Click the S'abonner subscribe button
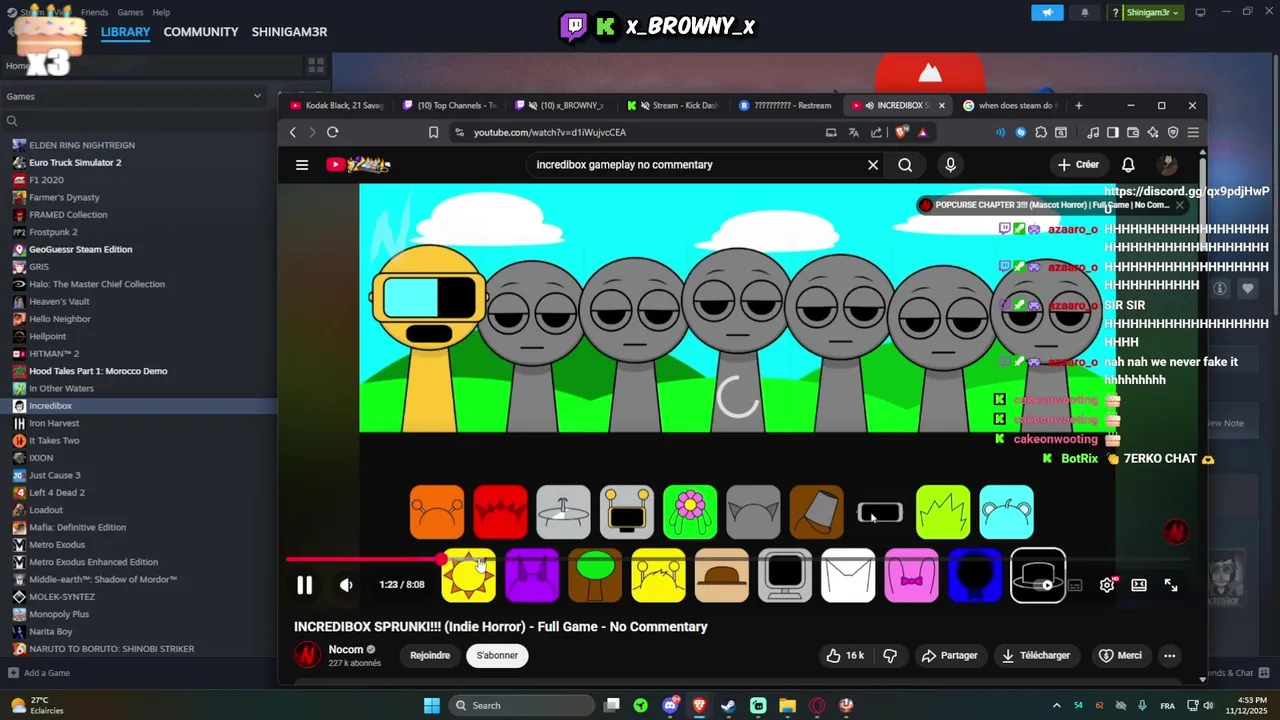Image resolution: width=1280 pixels, height=720 pixels. point(497,655)
